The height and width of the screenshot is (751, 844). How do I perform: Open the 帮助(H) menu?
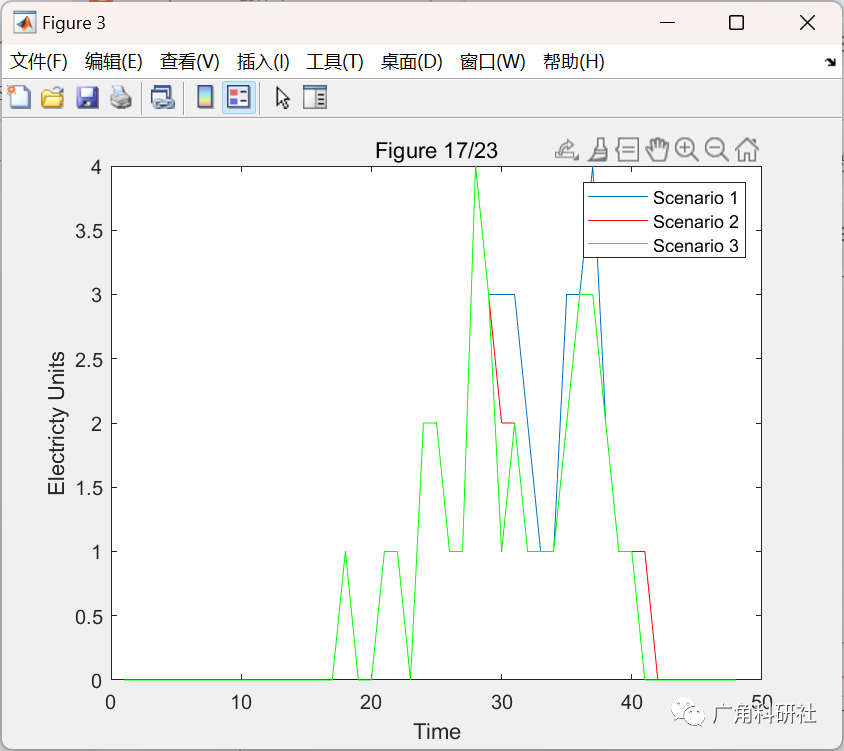coord(573,61)
